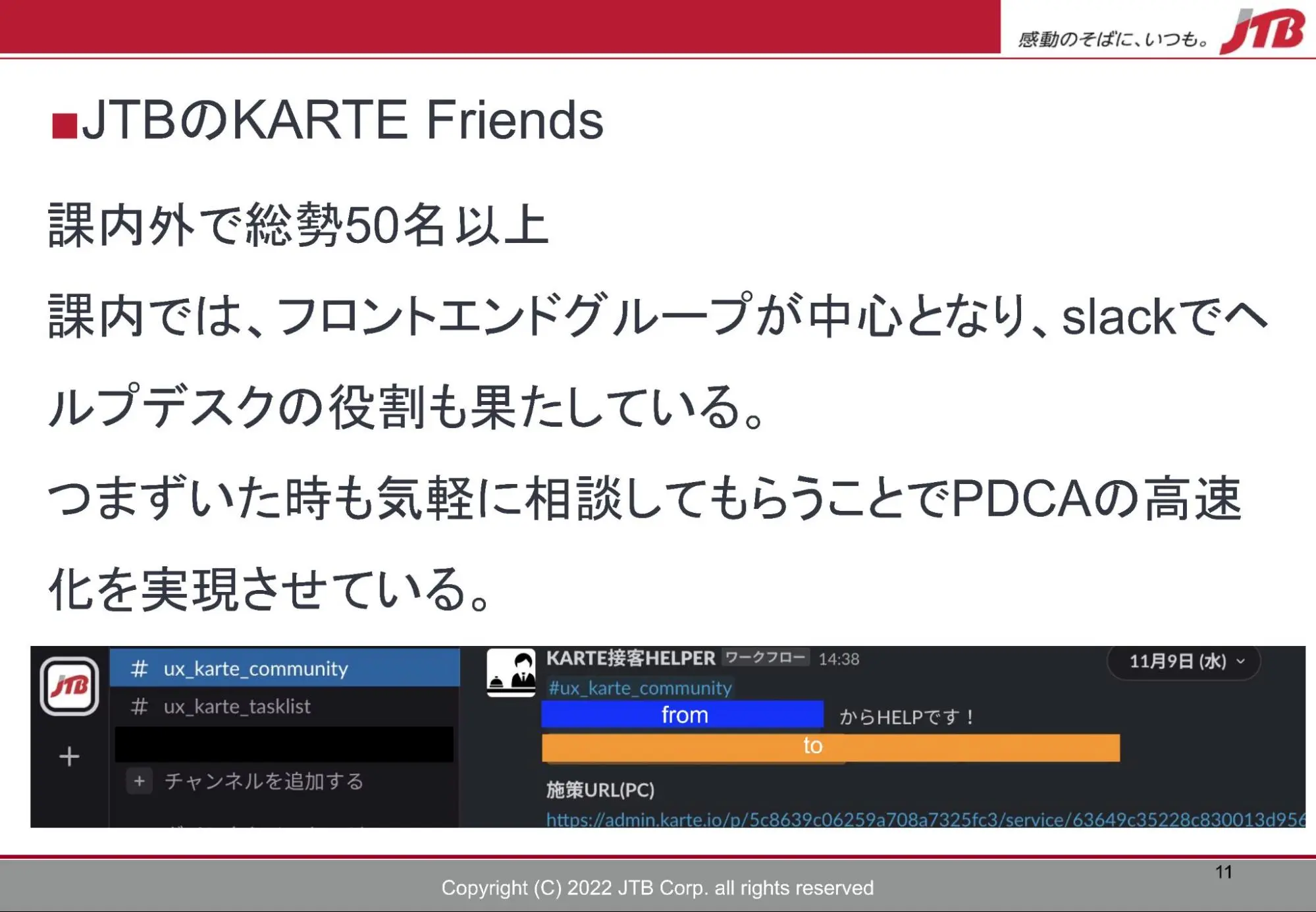Click the slide title JTBのKARTE Friends

(x=342, y=120)
